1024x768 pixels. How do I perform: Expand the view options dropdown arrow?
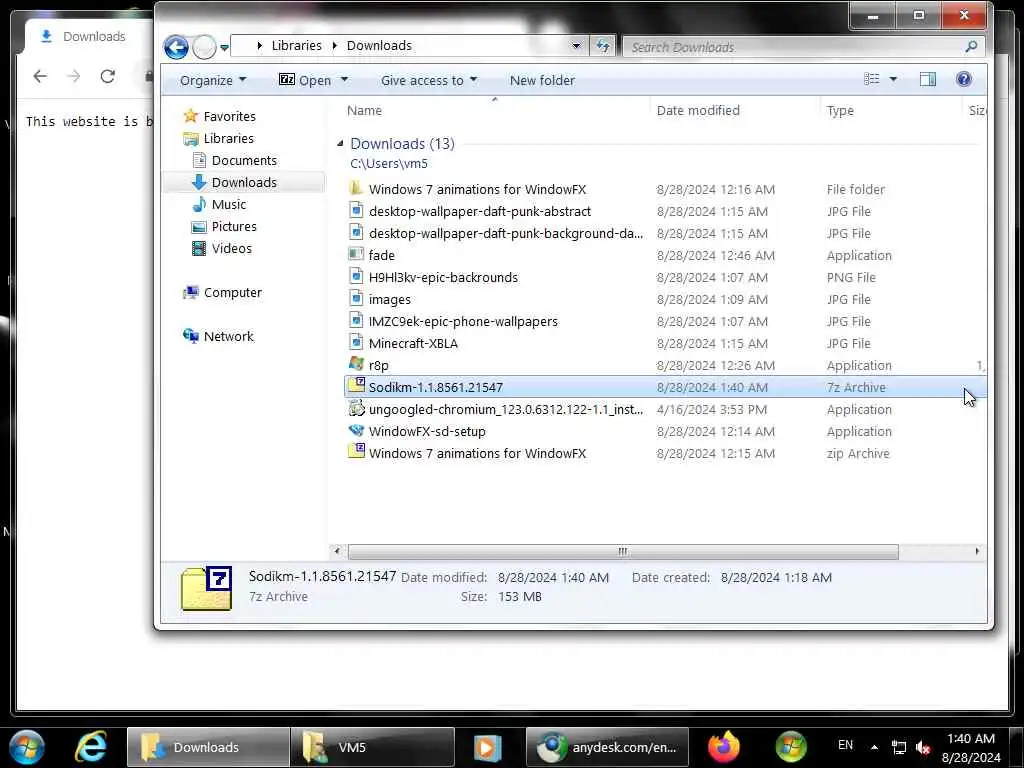(893, 80)
